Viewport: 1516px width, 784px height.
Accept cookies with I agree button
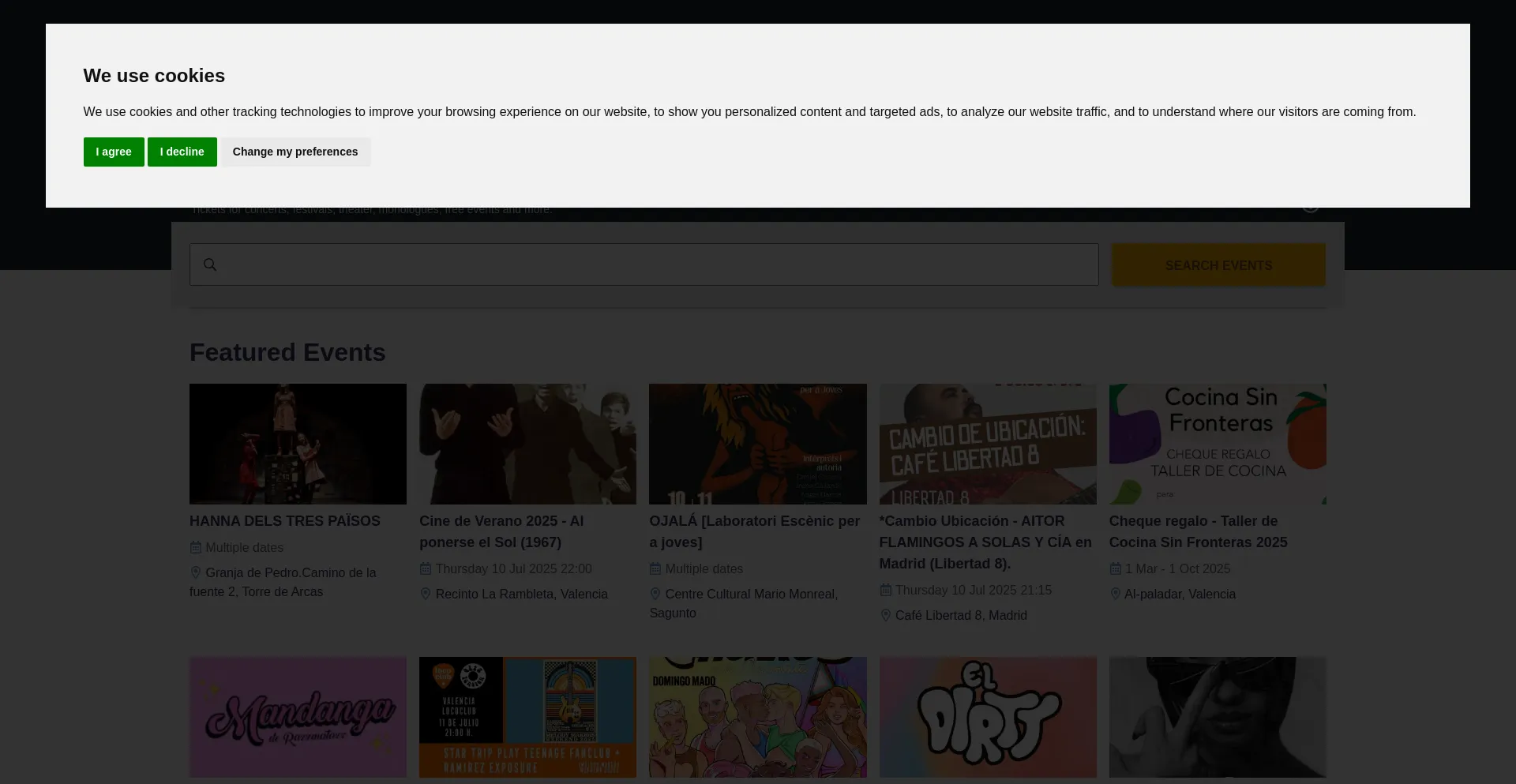click(x=114, y=152)
